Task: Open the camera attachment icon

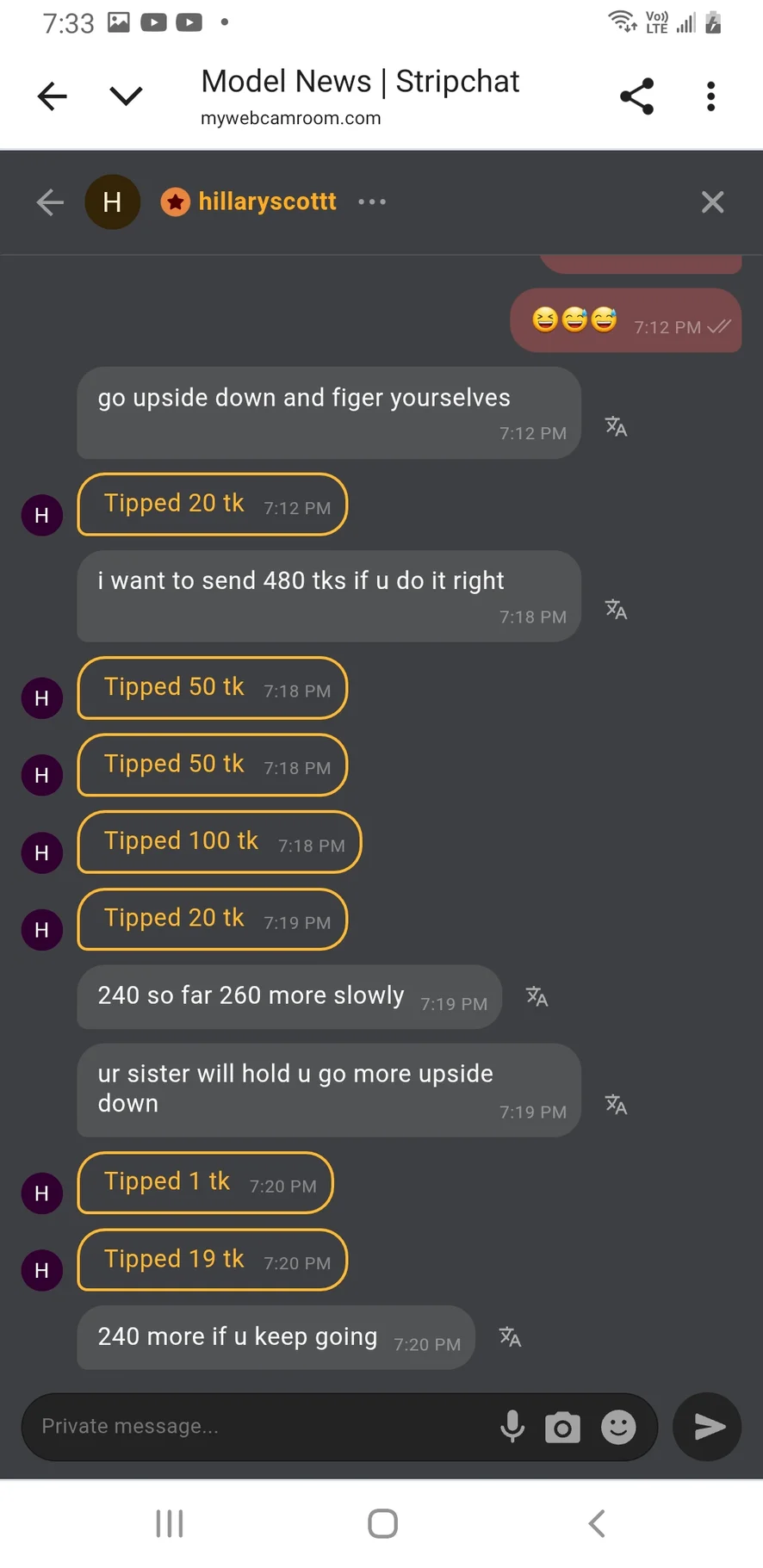Action: [x=562, y=1427]
